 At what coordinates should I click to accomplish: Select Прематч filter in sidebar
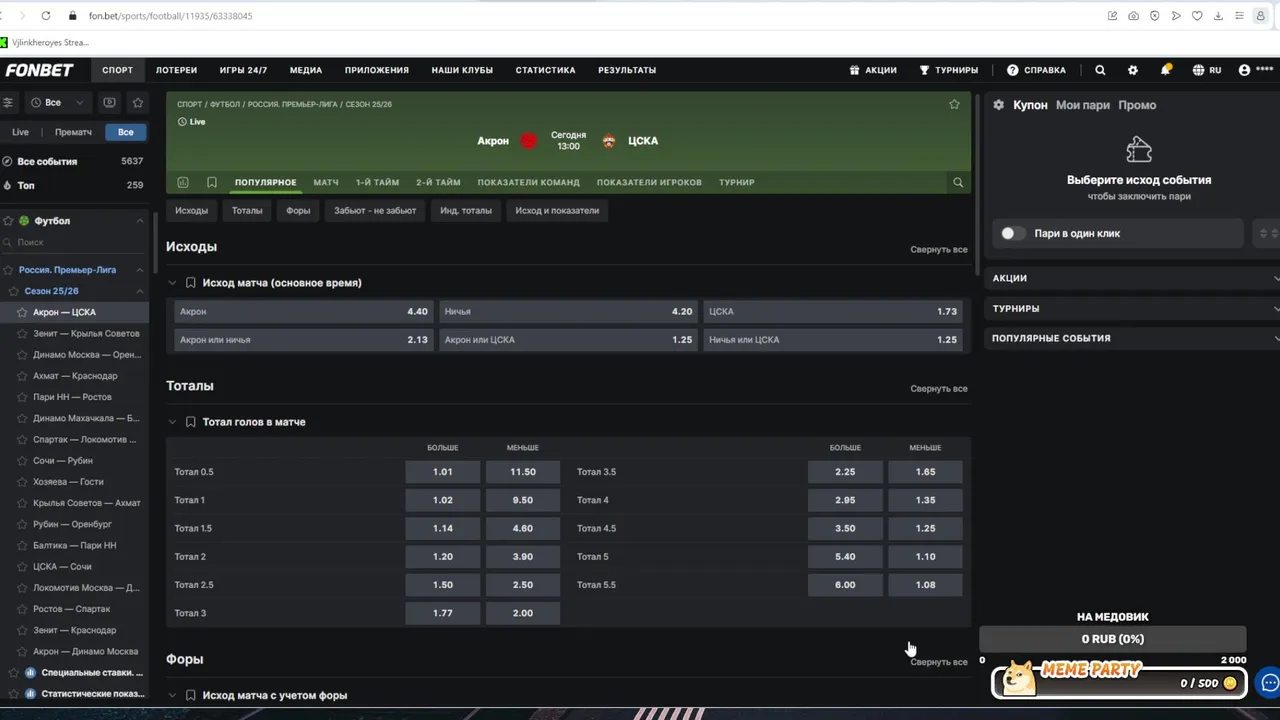coord(73,132)
